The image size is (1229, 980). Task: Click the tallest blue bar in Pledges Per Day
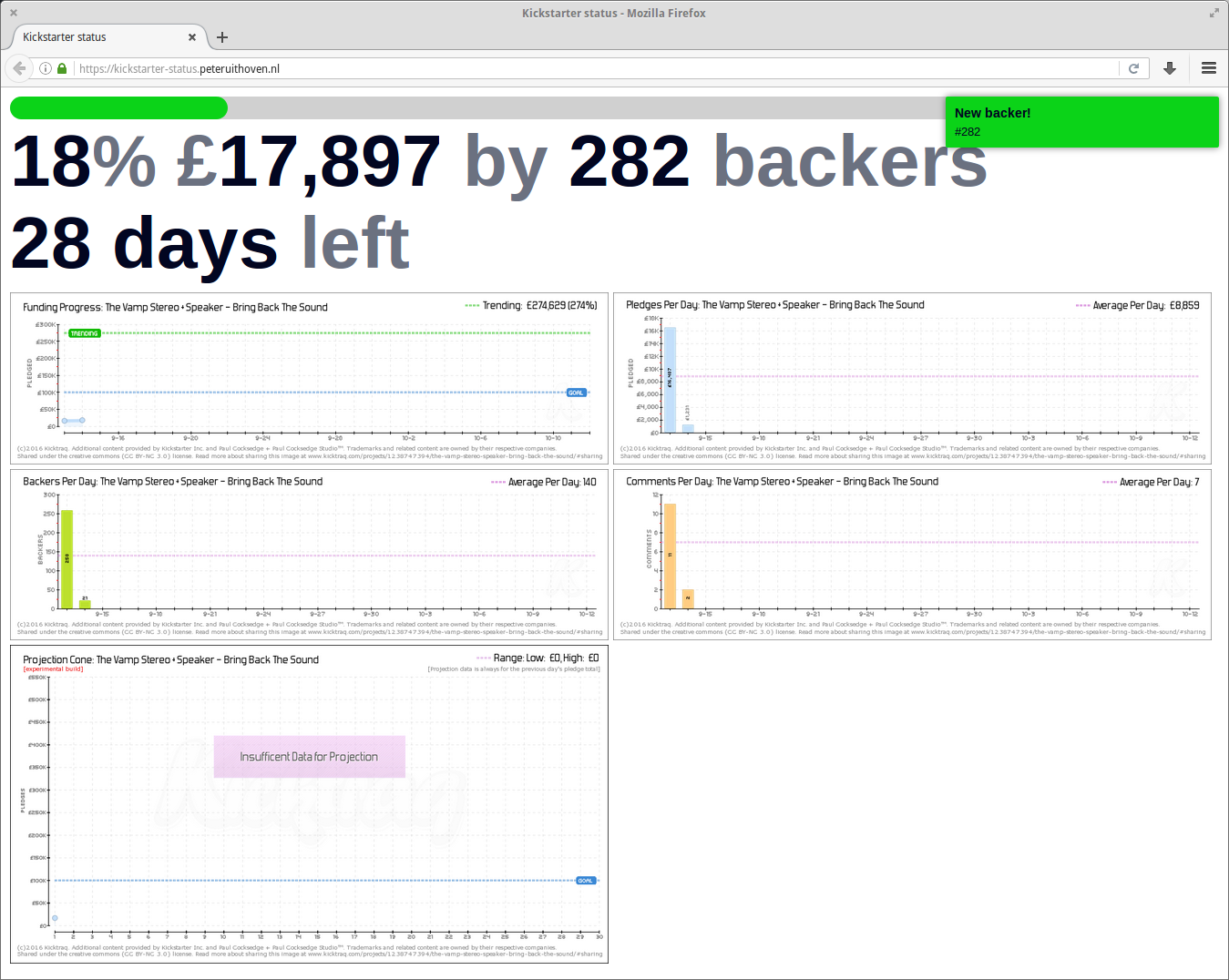click(670, 379)
